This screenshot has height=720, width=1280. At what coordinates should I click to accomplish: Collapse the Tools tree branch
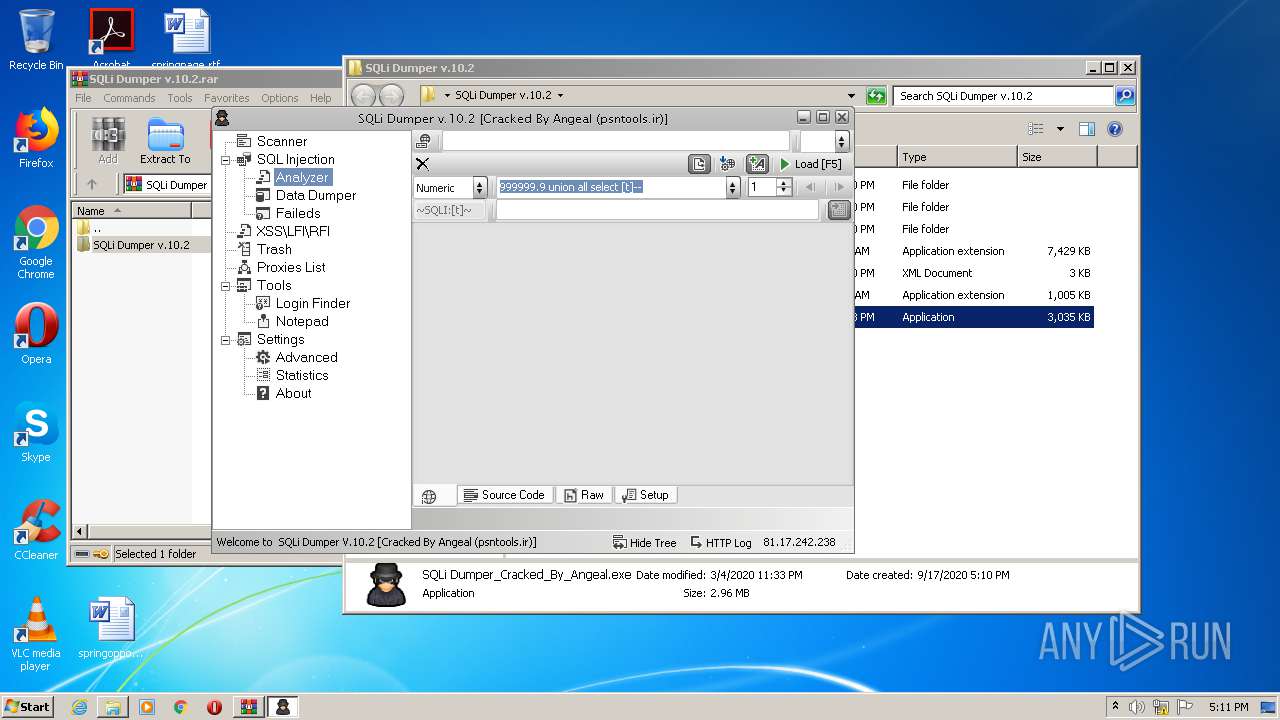[x=226, y=286]
